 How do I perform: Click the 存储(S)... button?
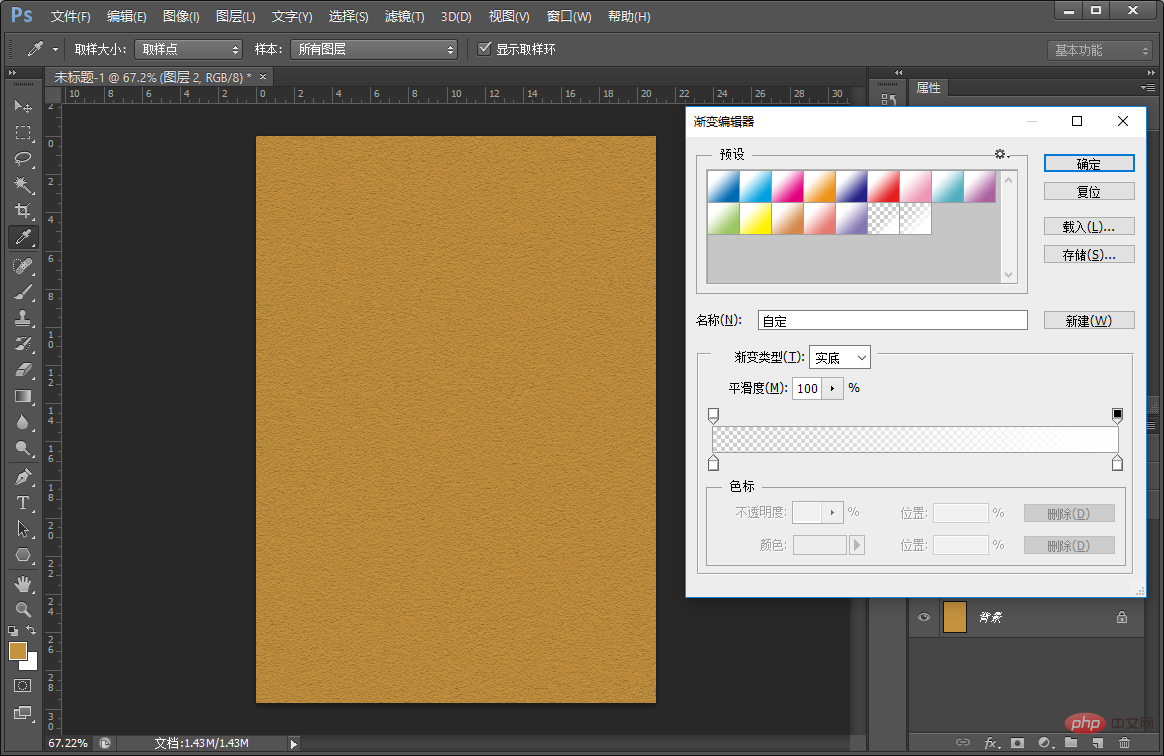pyautogui.click(x=1089, y=255)
